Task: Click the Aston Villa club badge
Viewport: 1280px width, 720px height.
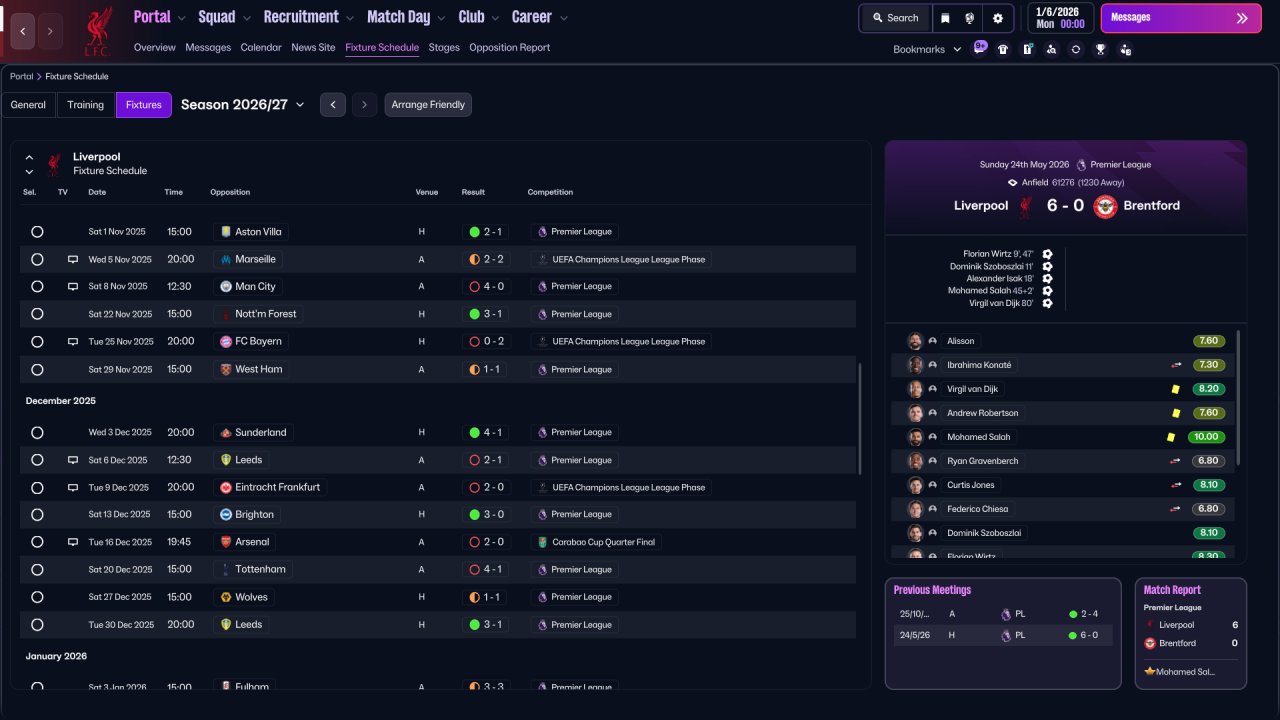Action: tap(226, 232)
